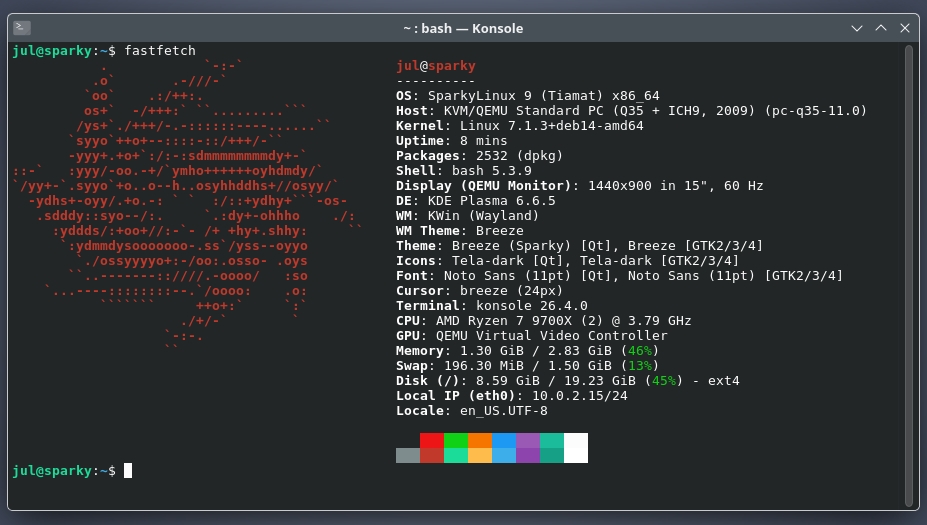Click the "Font: Noto Sans (11pt)" line
The height and width of the screenshot is (525, 927).
[620, 276]
